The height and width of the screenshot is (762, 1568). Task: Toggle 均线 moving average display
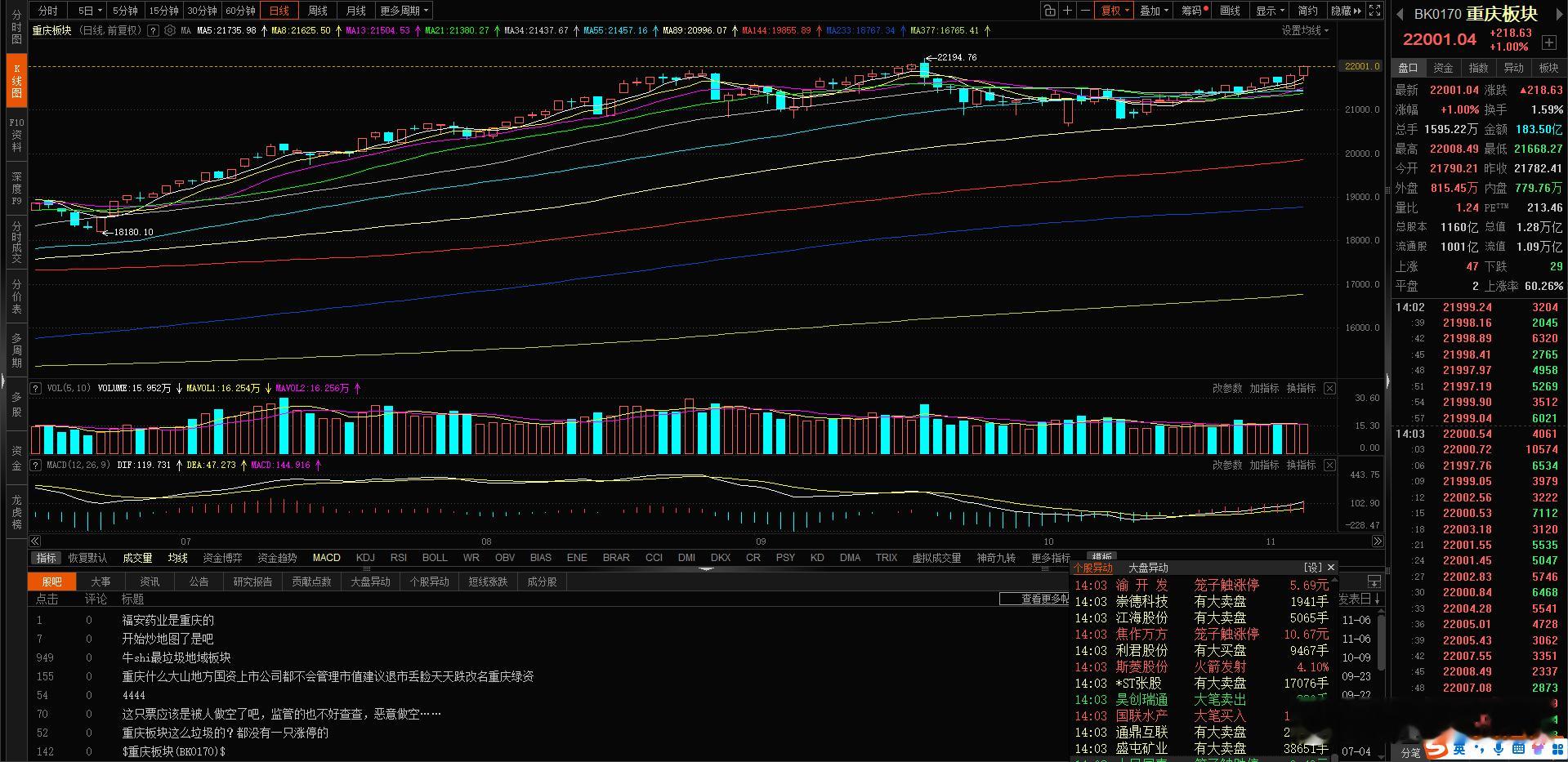[x=178, y=558]
